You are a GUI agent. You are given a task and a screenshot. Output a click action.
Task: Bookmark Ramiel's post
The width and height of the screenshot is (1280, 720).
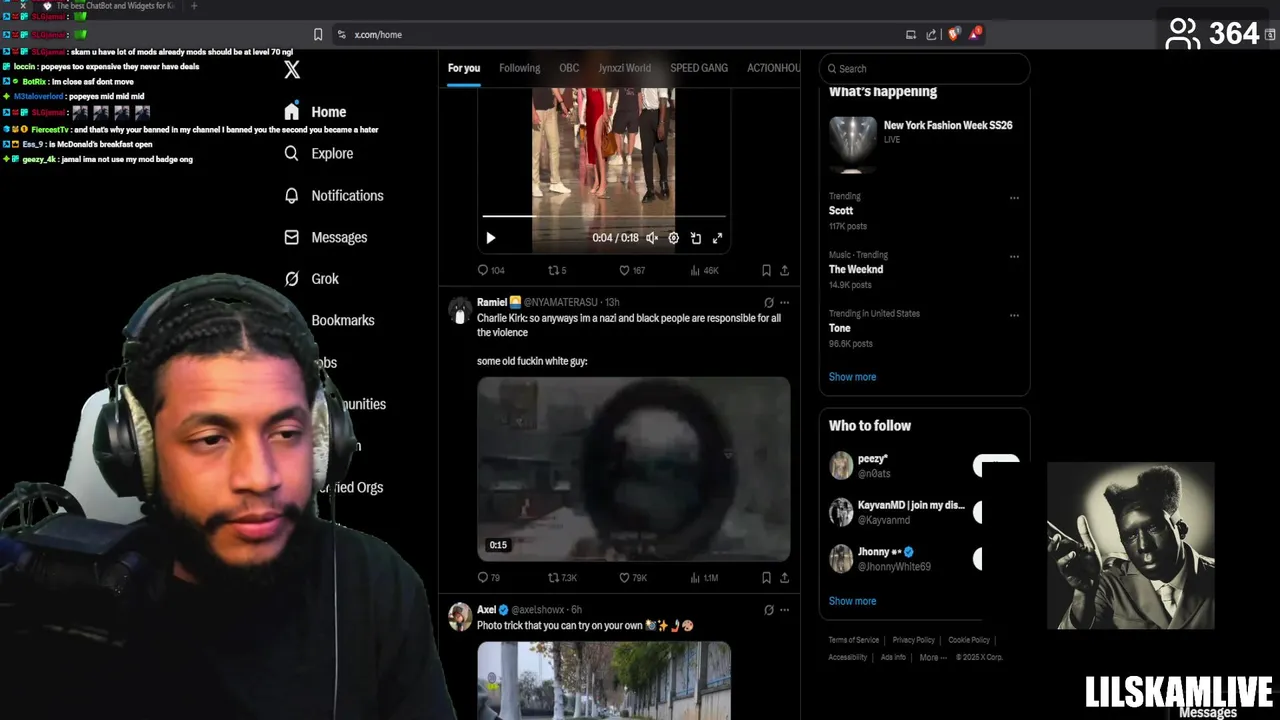(x=766, y=577)
